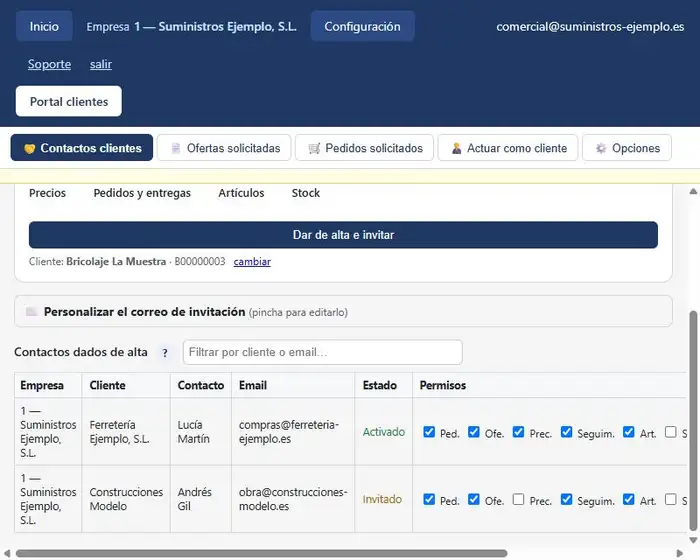This screenshot has width=700, height=560.
Task: Click the Dar de alta e invitar button
Action: (x=343, y=234)
